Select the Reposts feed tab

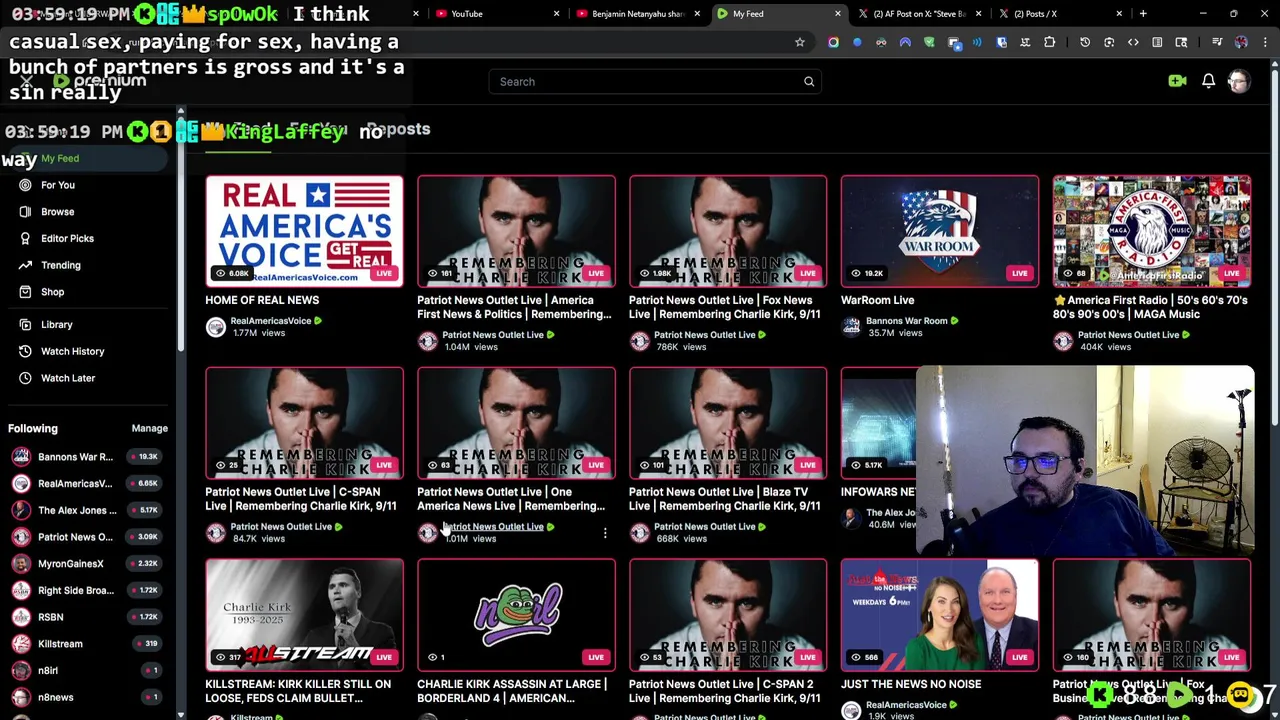pyautogui.click(x=398, y=129)
